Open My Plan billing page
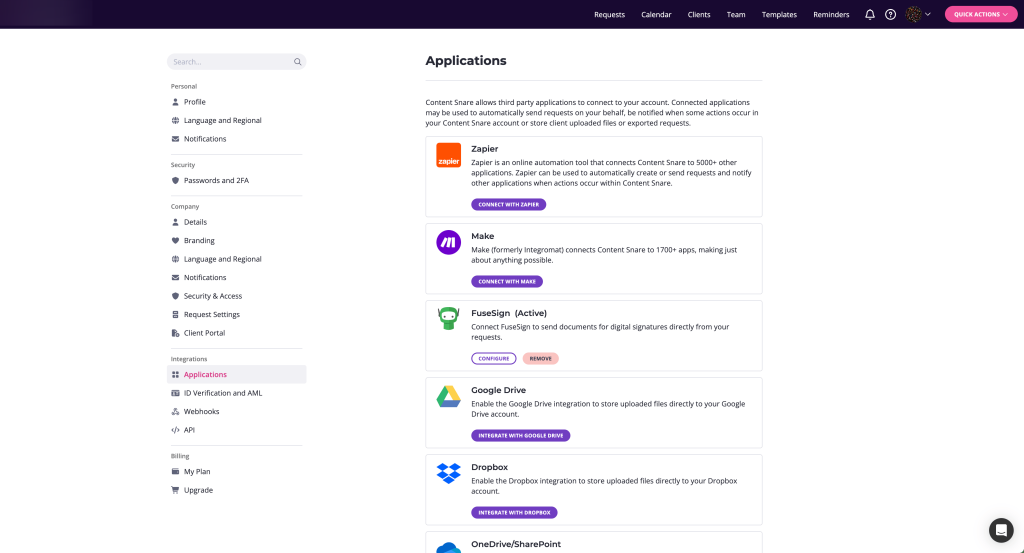 tap(197, 471)
